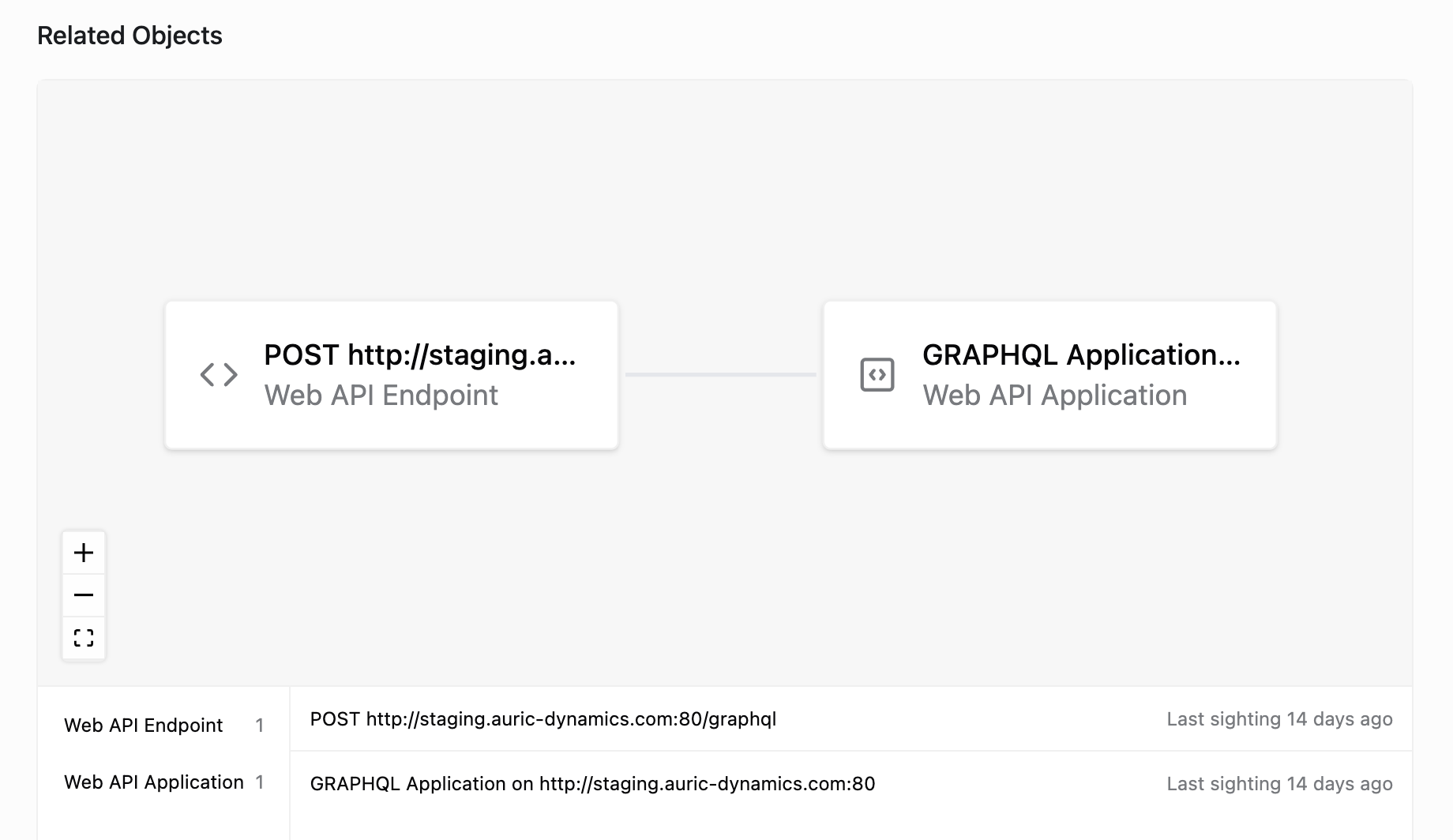Screen dimensions: 1453x840
Task: Open the GRAPHQL Application on staging.auric-dynamics.com:80 entry
Action: pyautogui.click(x=592, y=784)
